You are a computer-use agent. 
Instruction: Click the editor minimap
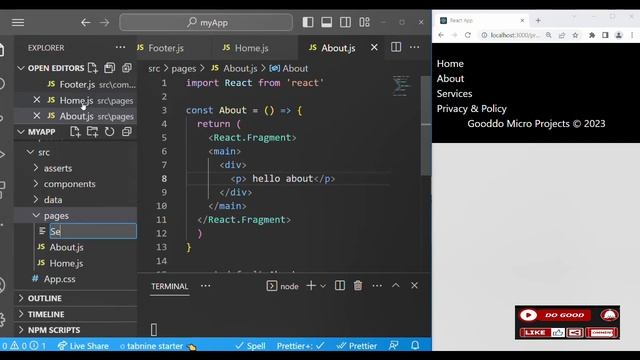402,86
